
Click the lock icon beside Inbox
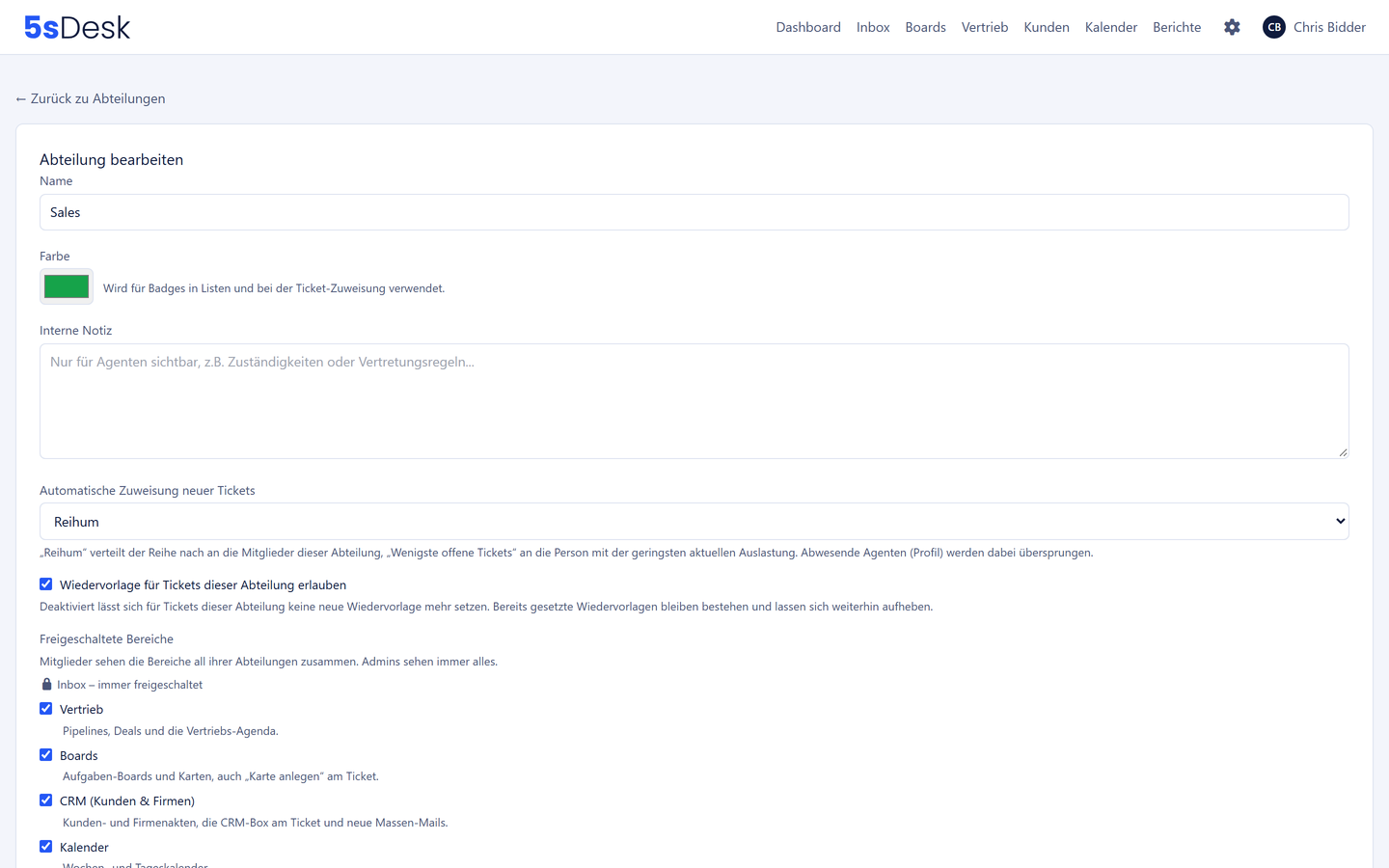pos(46,684)
